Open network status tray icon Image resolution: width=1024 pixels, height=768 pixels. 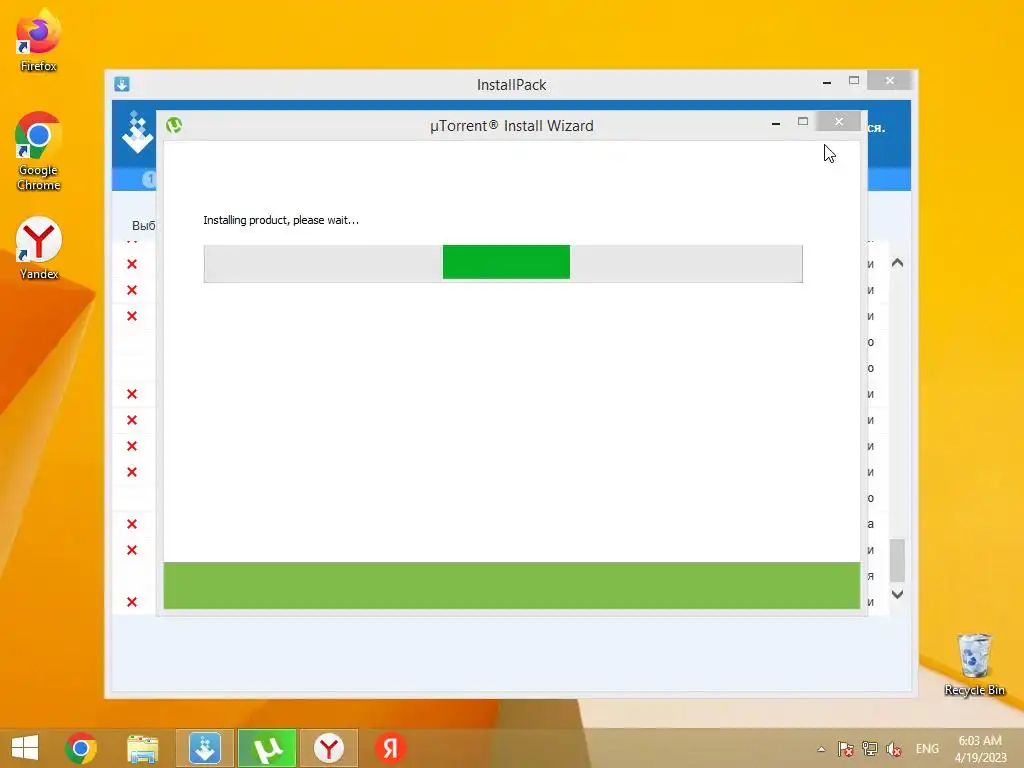click(x=869, y=749)
